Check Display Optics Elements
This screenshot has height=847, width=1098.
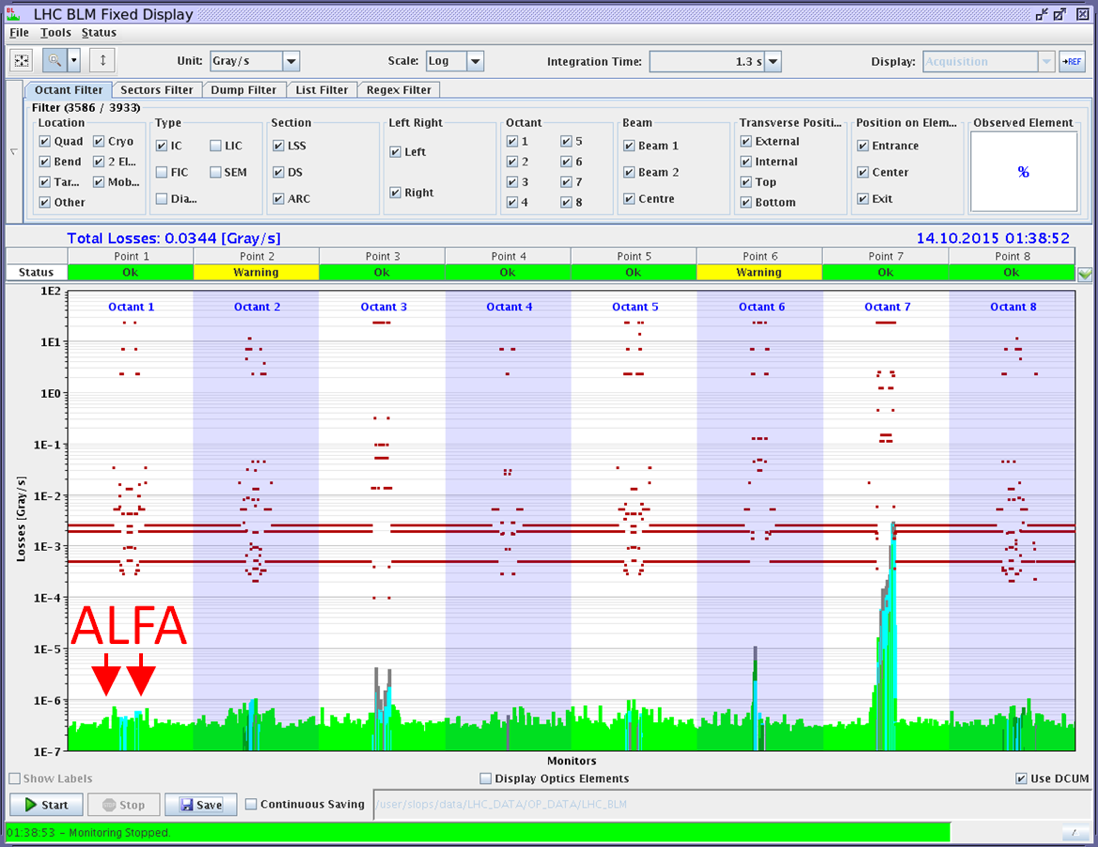click(486, 779)
